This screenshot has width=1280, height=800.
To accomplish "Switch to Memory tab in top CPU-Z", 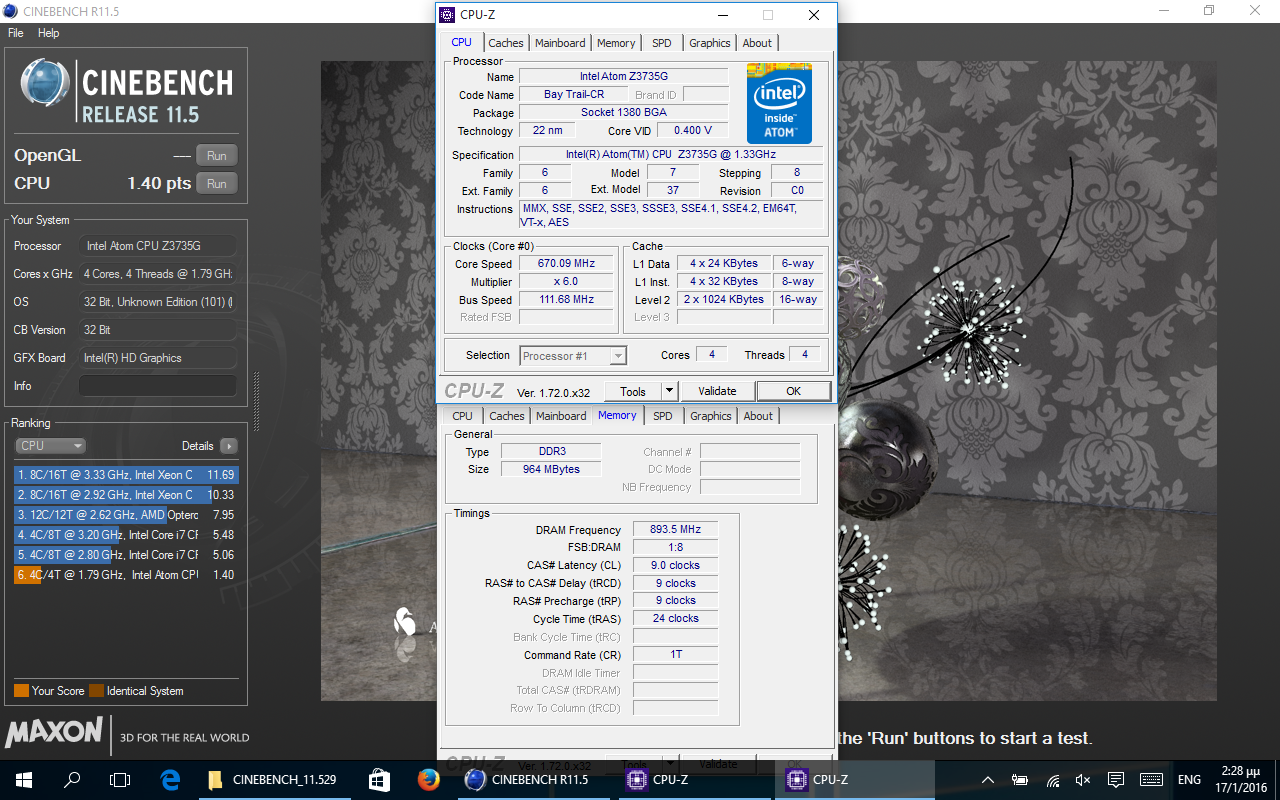I will (x=616, y=43).
